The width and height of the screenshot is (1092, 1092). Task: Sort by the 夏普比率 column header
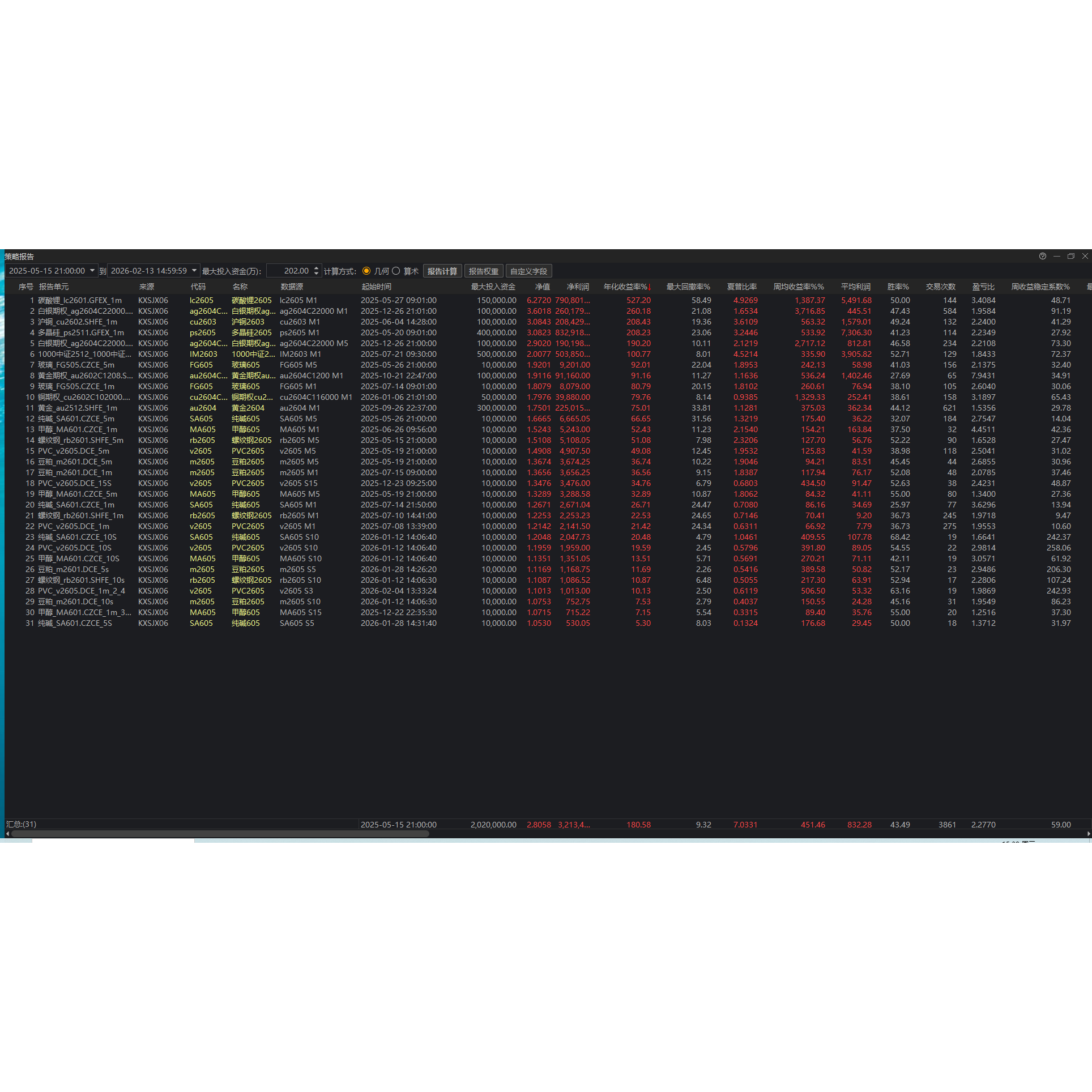tap(741, 287)
